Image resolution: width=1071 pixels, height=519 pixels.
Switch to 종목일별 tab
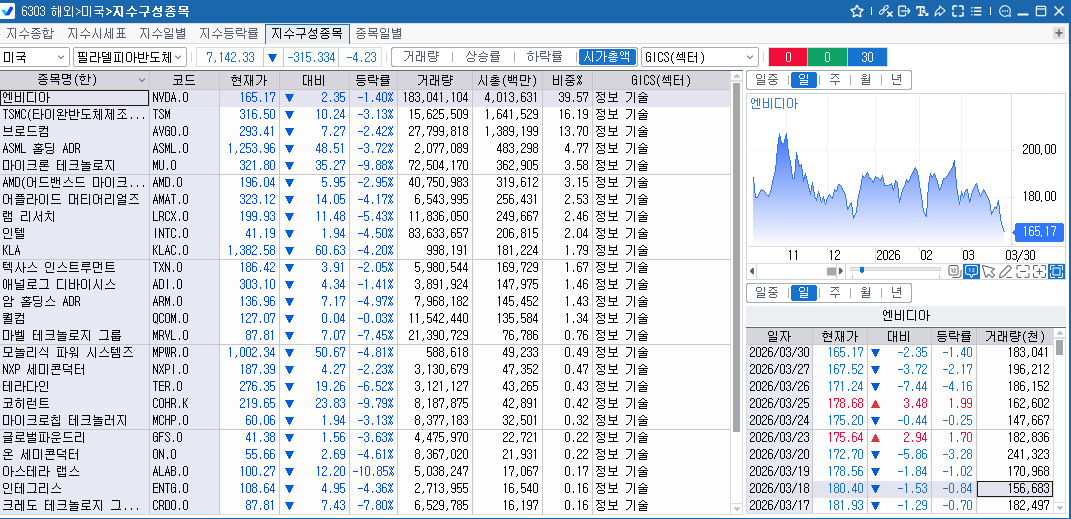tap(378, 33)
